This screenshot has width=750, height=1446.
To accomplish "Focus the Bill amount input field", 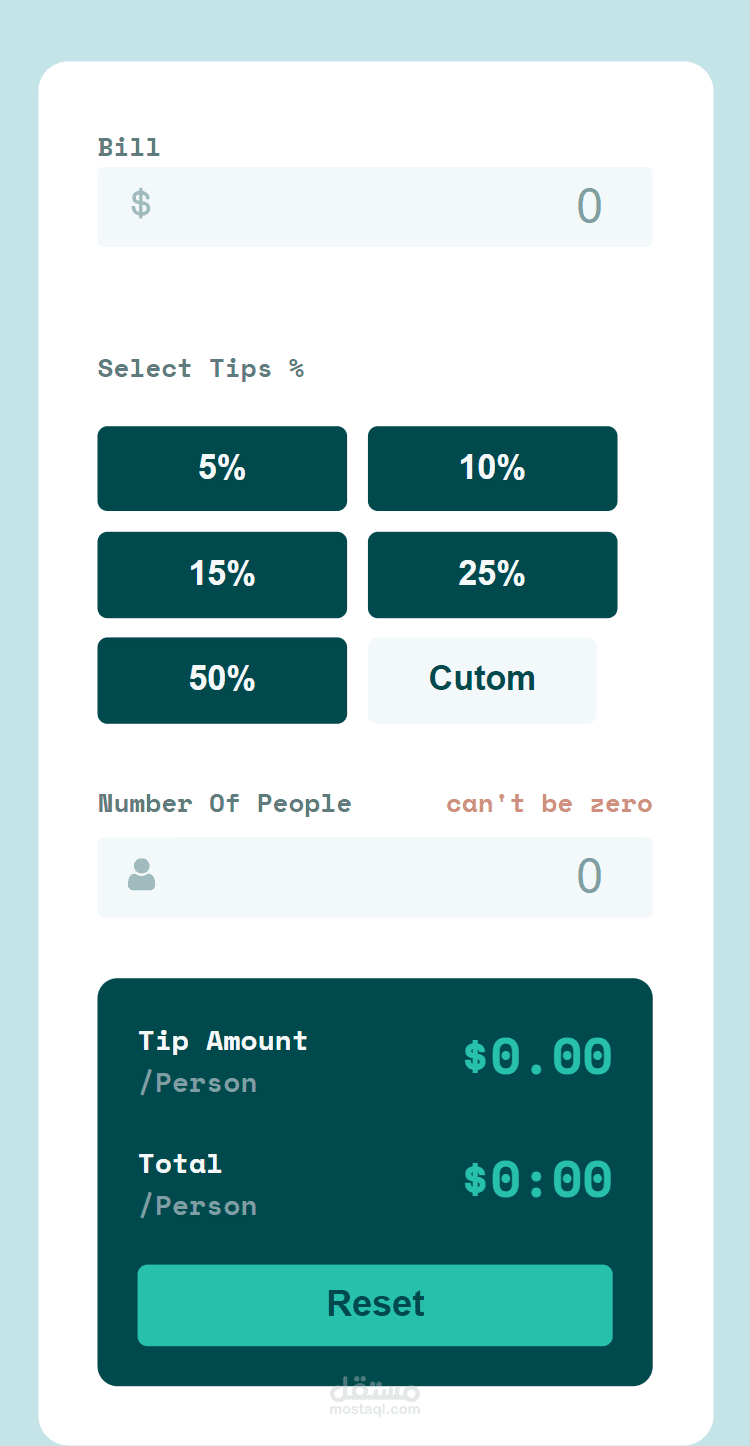I will click(400, 207).
